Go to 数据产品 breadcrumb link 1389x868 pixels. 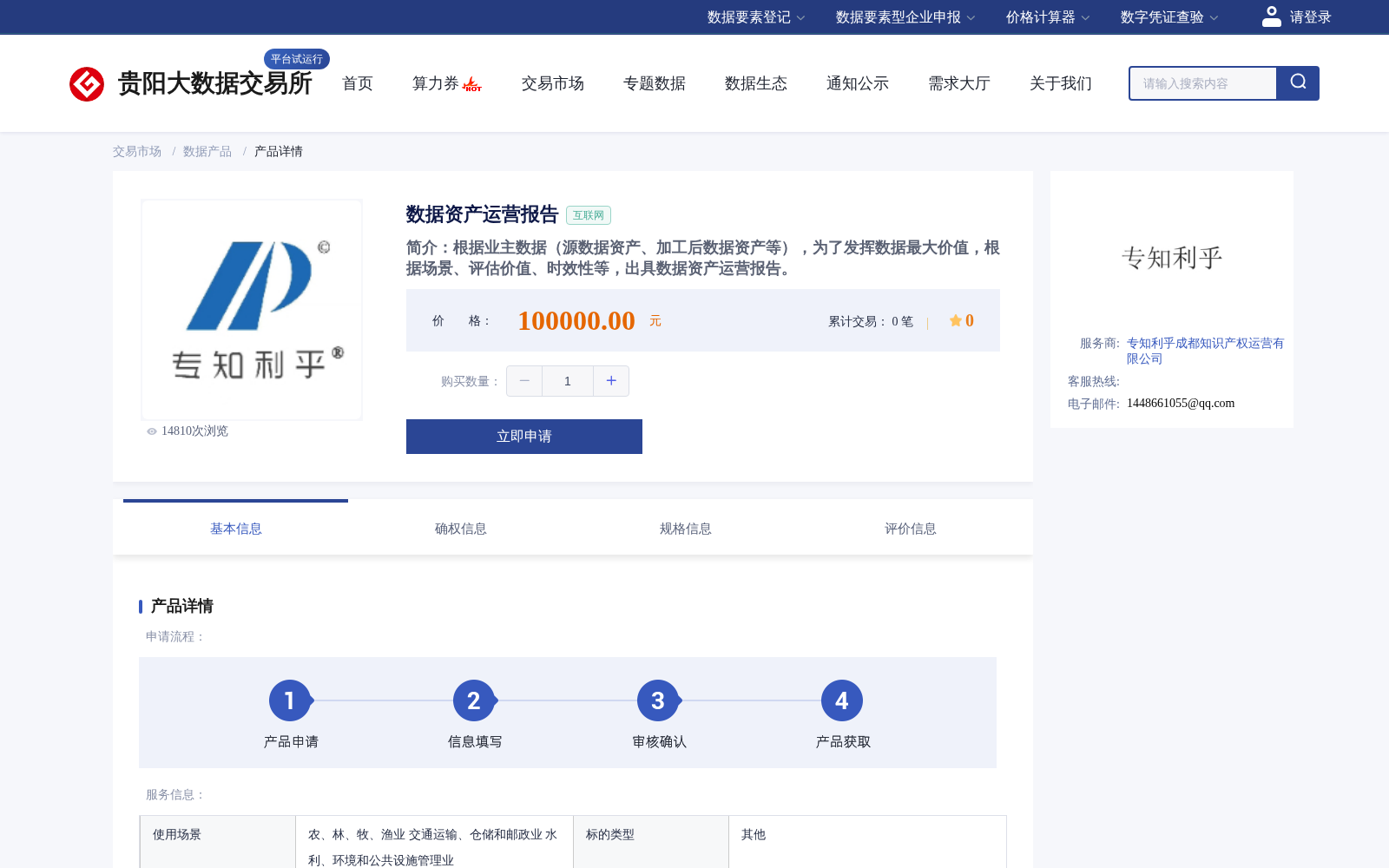coord(207,151)
